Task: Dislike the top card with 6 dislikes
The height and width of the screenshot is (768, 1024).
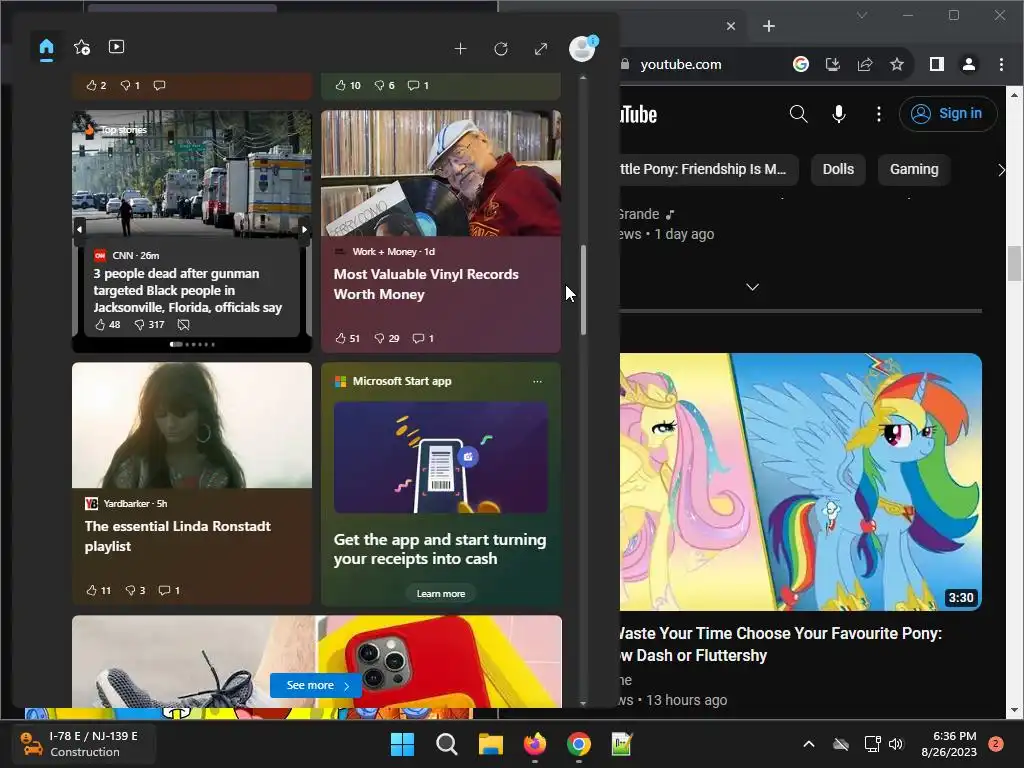Action: (x=384, y=86)
